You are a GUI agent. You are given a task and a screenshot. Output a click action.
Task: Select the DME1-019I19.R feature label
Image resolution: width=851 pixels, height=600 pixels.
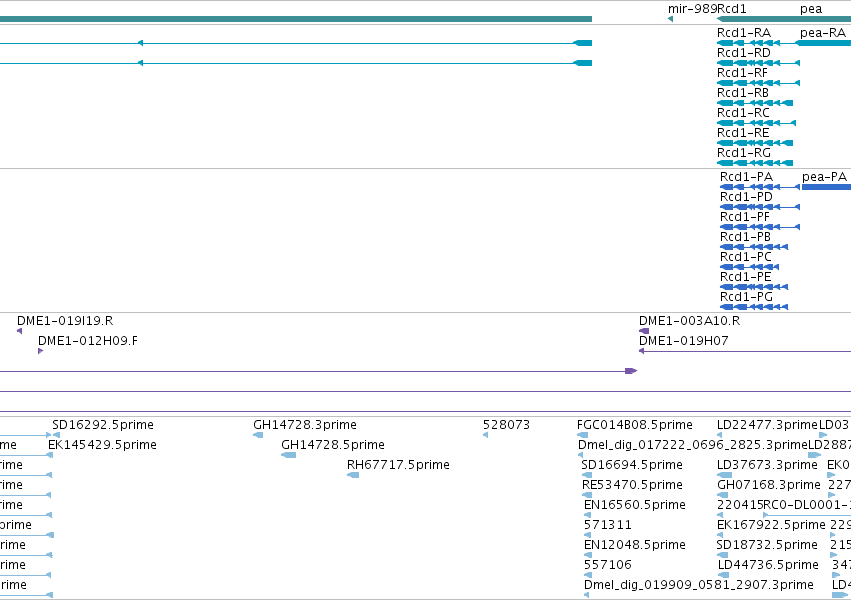click(65, 321)
